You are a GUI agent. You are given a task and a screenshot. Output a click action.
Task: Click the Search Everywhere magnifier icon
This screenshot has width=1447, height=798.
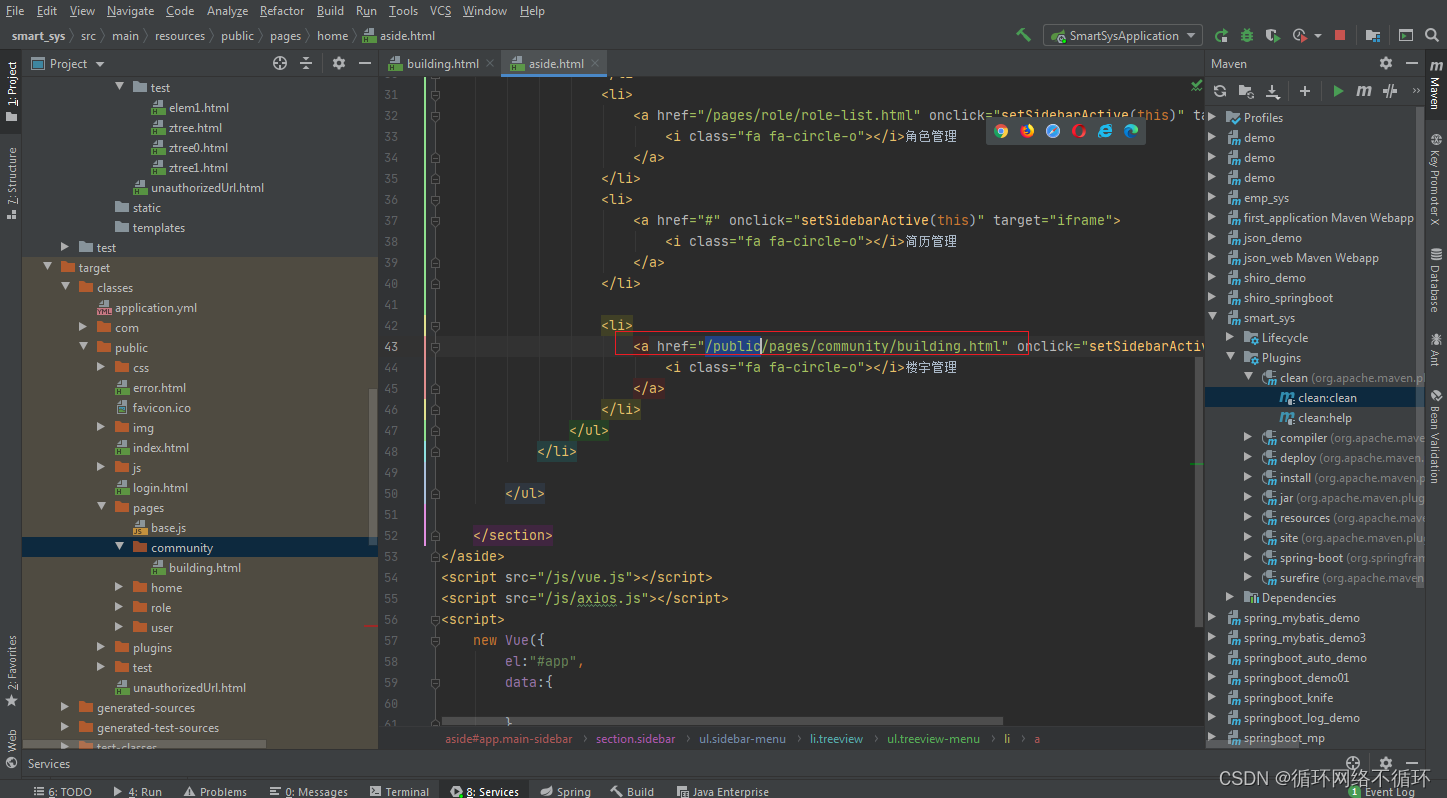pos(1433,35)
